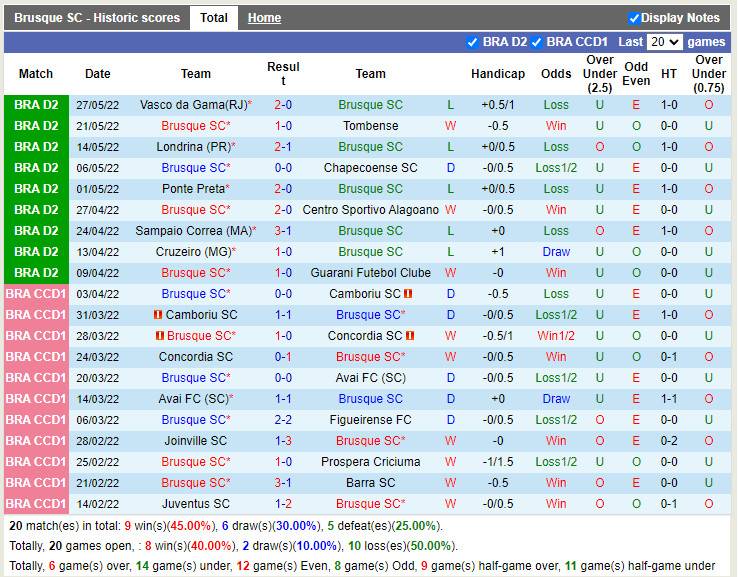Viewport: 738px width, 577px height.
Task: Click red card icon before Camboriu SC on 31/03/22
Action: coord(158,315)
